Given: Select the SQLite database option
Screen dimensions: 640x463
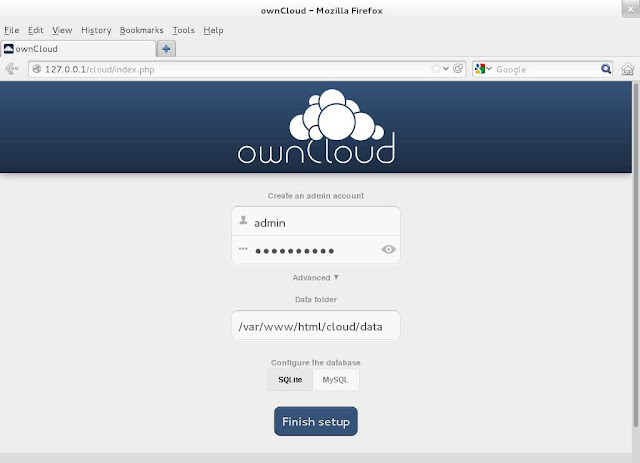Looking at the screenshot, I should tap(290, 380).
